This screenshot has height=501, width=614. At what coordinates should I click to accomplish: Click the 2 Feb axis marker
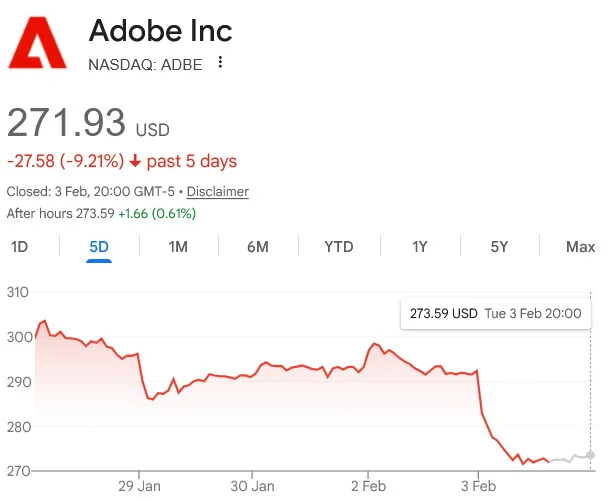point(368,486)
